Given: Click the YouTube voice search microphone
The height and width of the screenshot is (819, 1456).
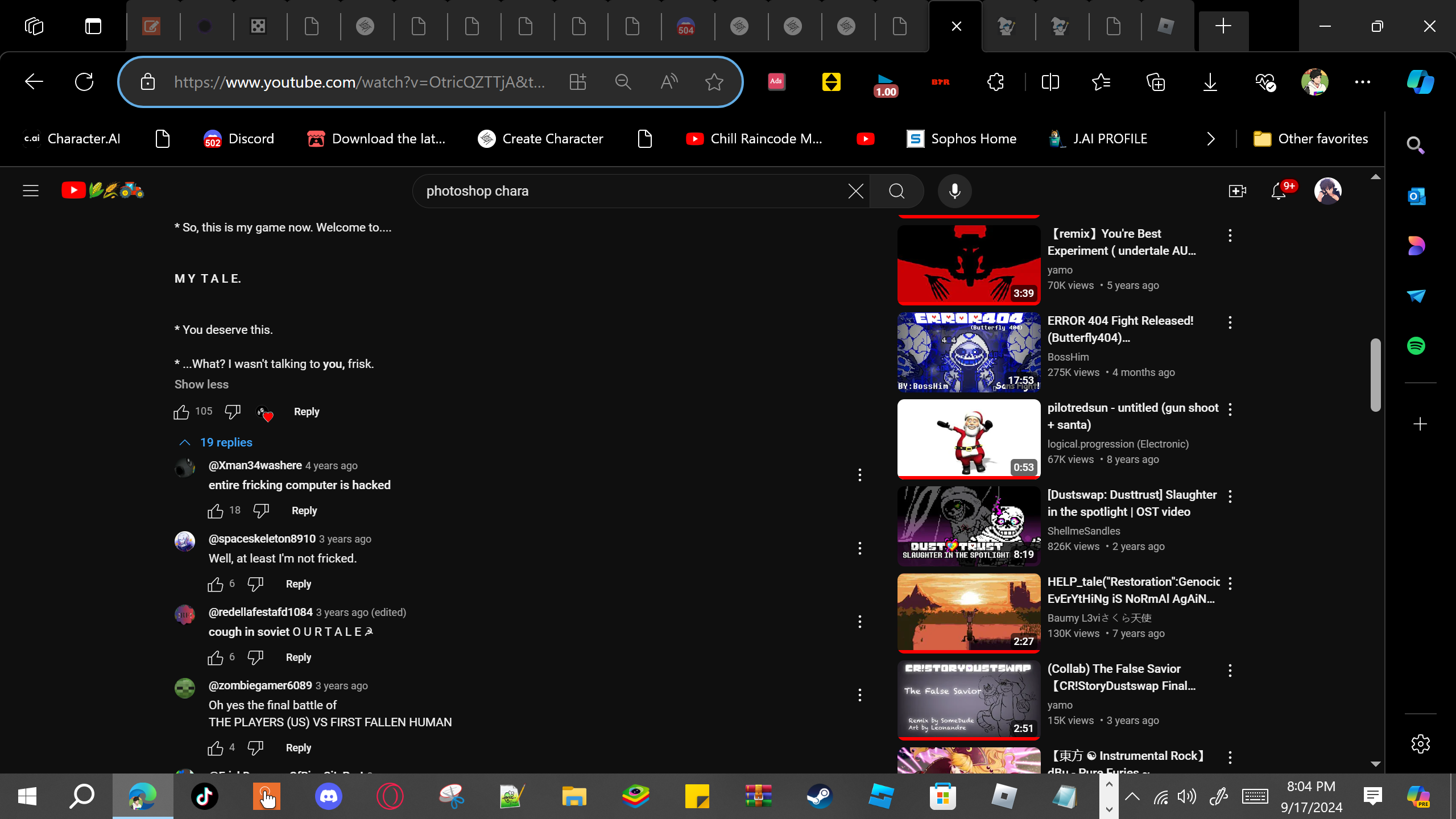Looking at the screenshot, I should coord(954,191).
